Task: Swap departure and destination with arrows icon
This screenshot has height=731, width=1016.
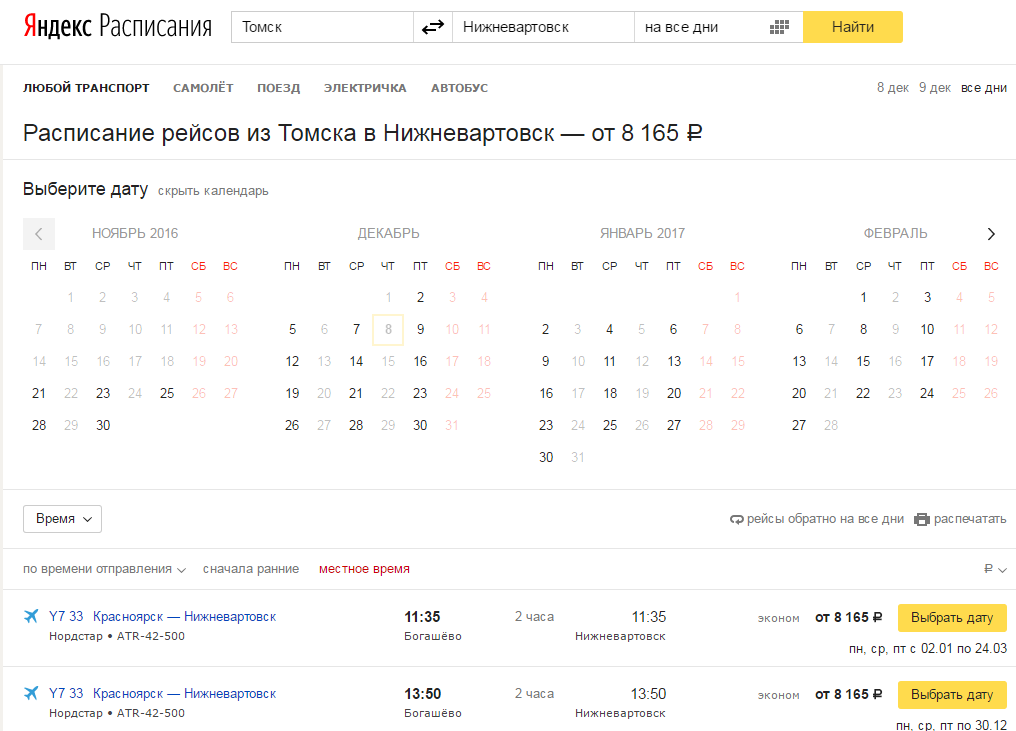Action: pos(432,27)
